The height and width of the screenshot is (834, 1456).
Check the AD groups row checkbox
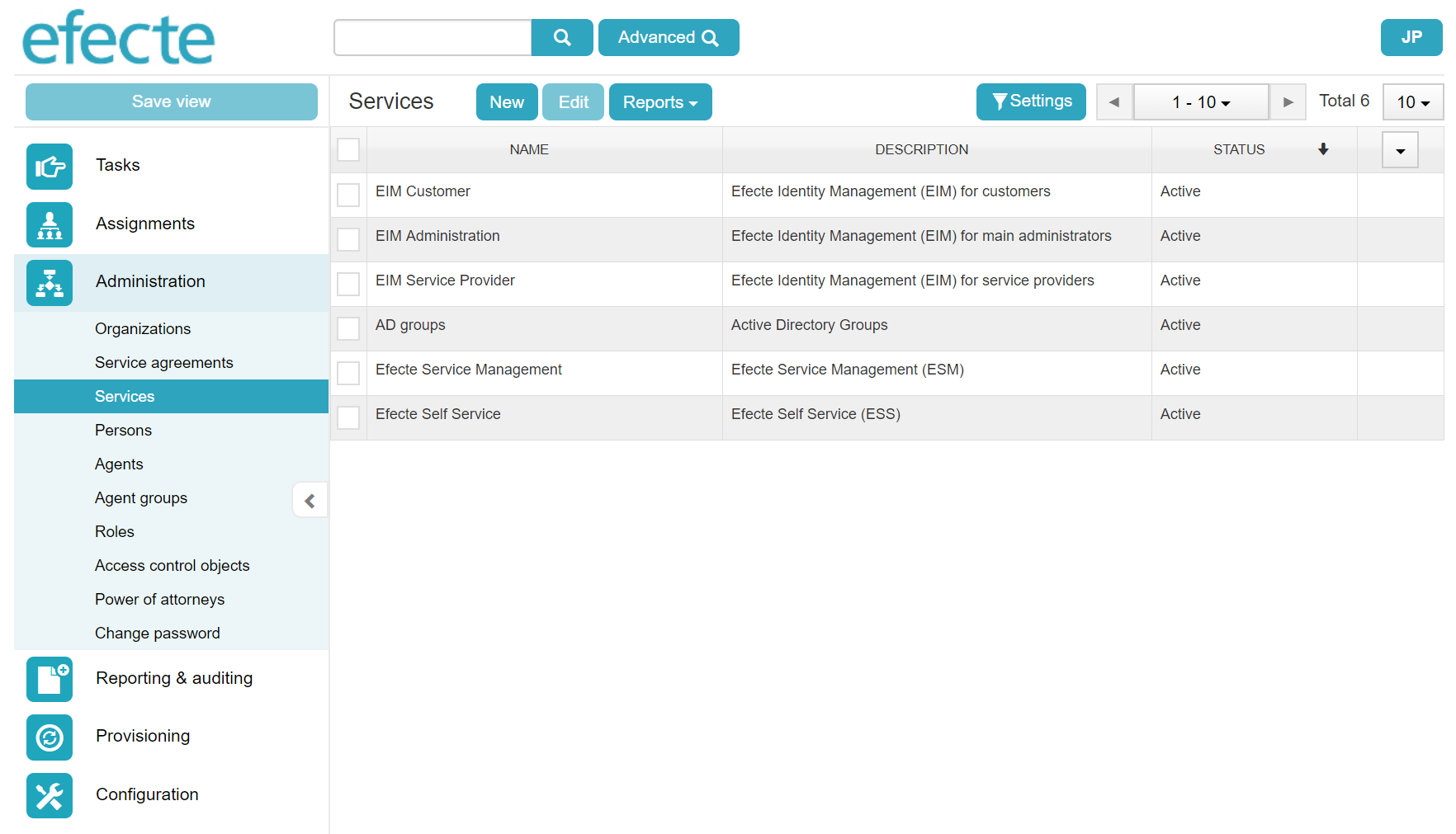pos(348,328)
